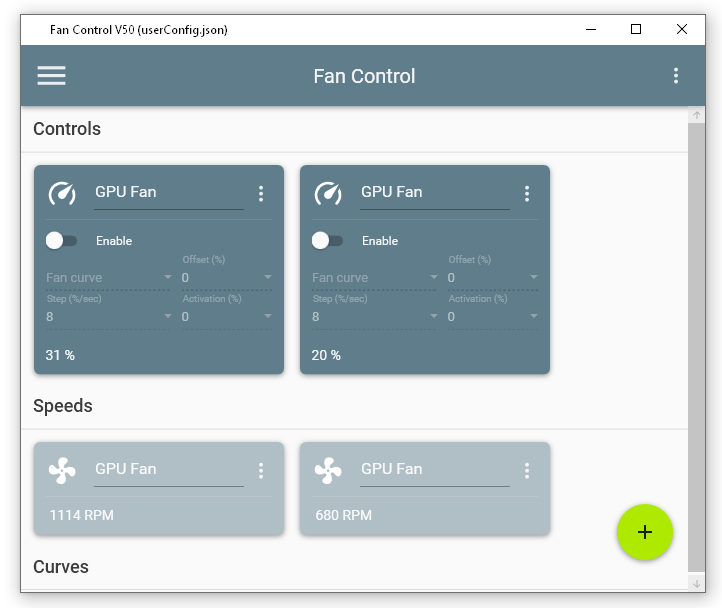Click Enable label on 31 % control card
Screen dimensions: 722x608
pyautogui.click(x=114, y=240)
